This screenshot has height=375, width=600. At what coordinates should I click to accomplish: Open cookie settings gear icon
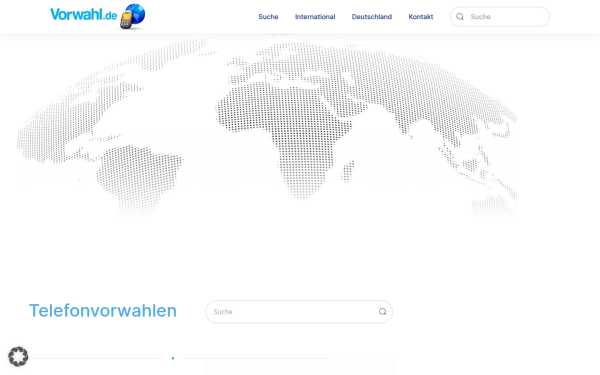pyautogui.click(x=18, y=357)
